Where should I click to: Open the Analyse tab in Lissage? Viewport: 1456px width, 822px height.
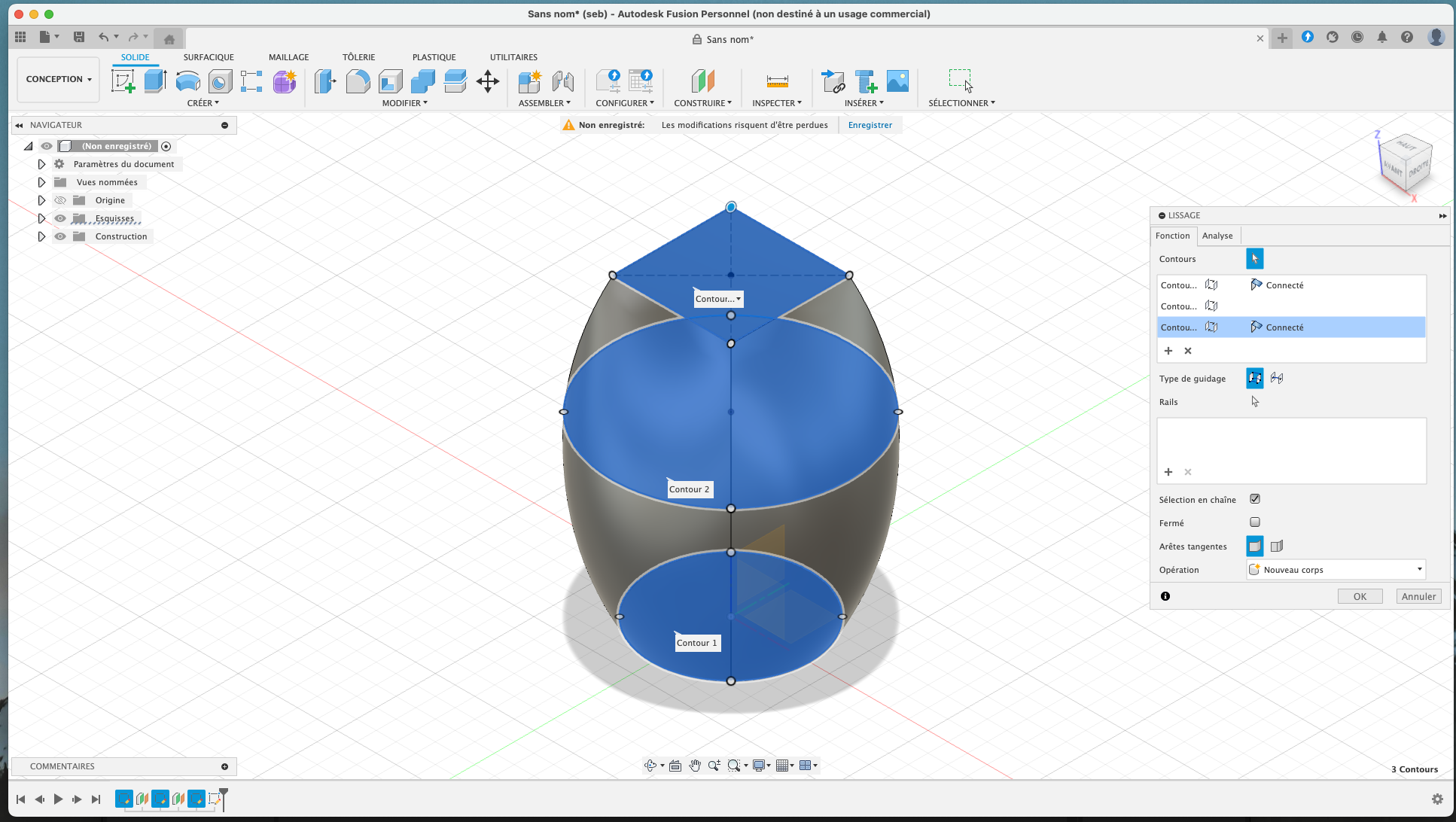click(x=1217, y=236)
